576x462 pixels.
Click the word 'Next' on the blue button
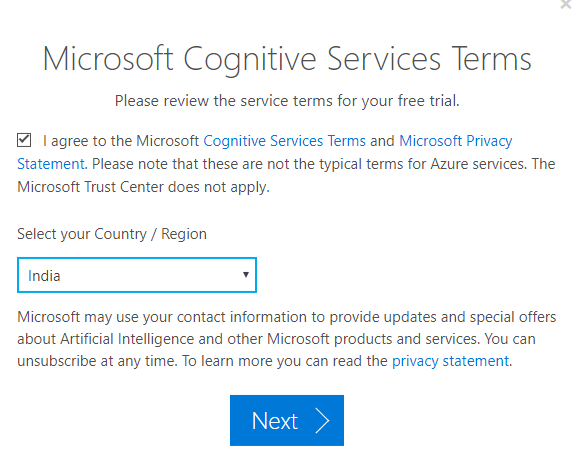point(274,421)
